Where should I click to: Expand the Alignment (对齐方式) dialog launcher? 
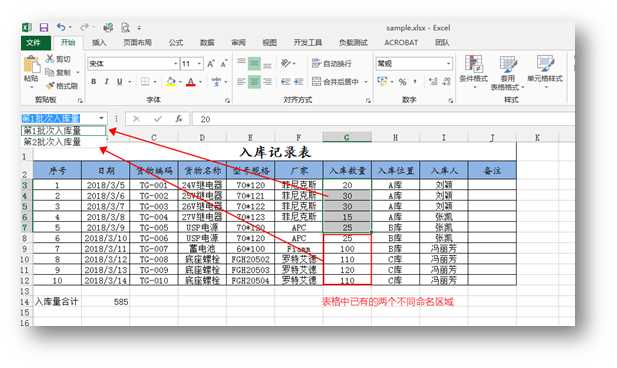tap(368, 100)
